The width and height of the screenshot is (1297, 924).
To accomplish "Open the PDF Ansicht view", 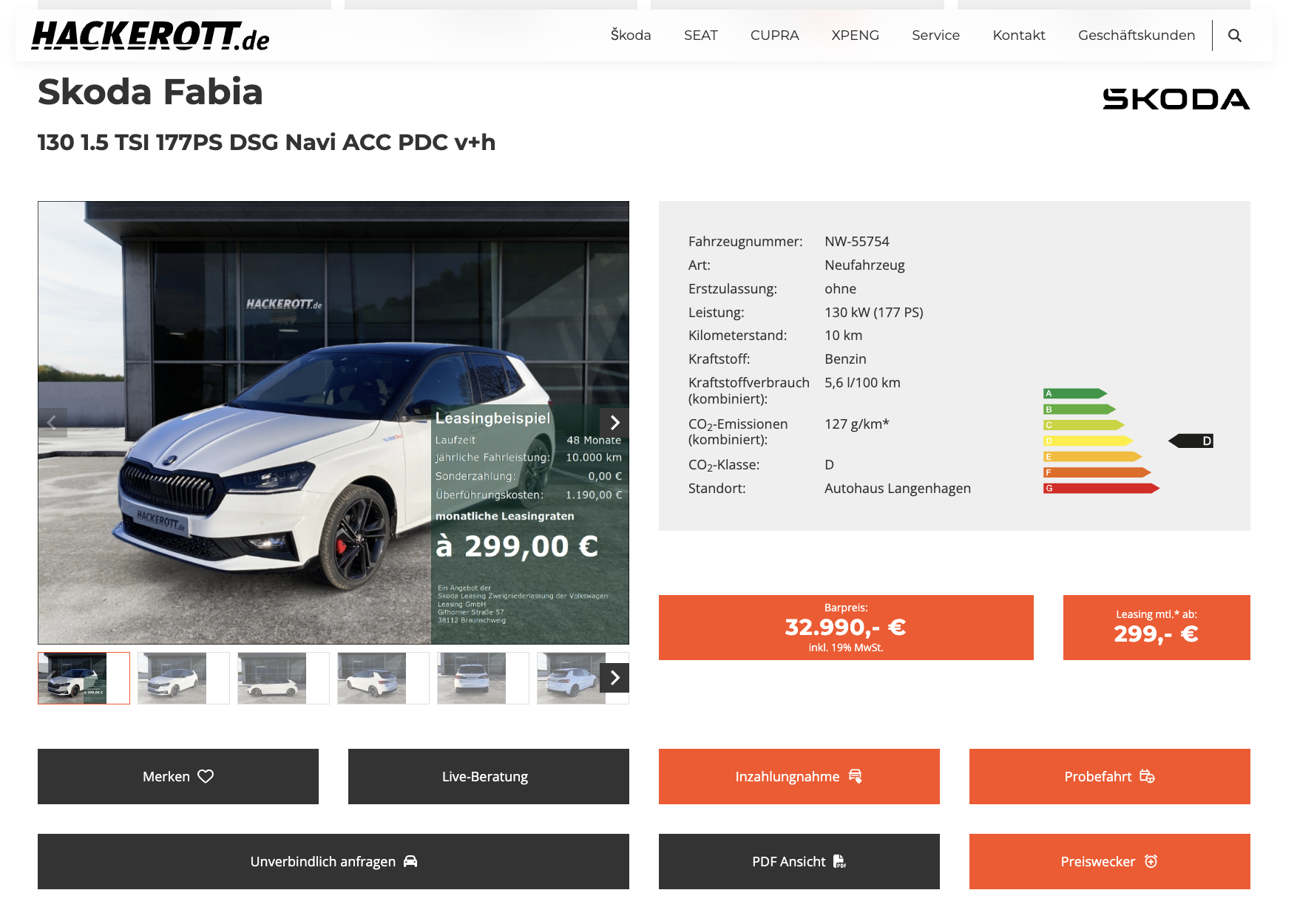I will coord(799,861).
